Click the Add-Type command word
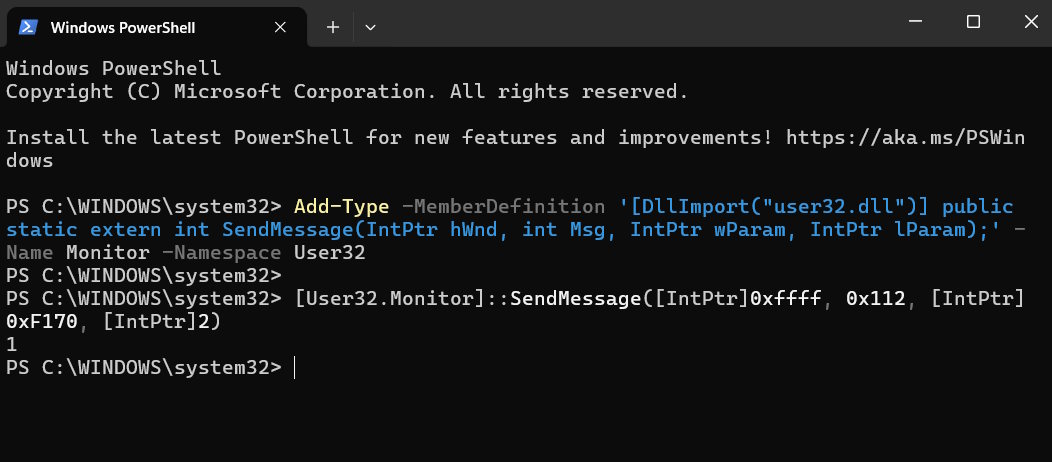 click(x=341, y=207)
